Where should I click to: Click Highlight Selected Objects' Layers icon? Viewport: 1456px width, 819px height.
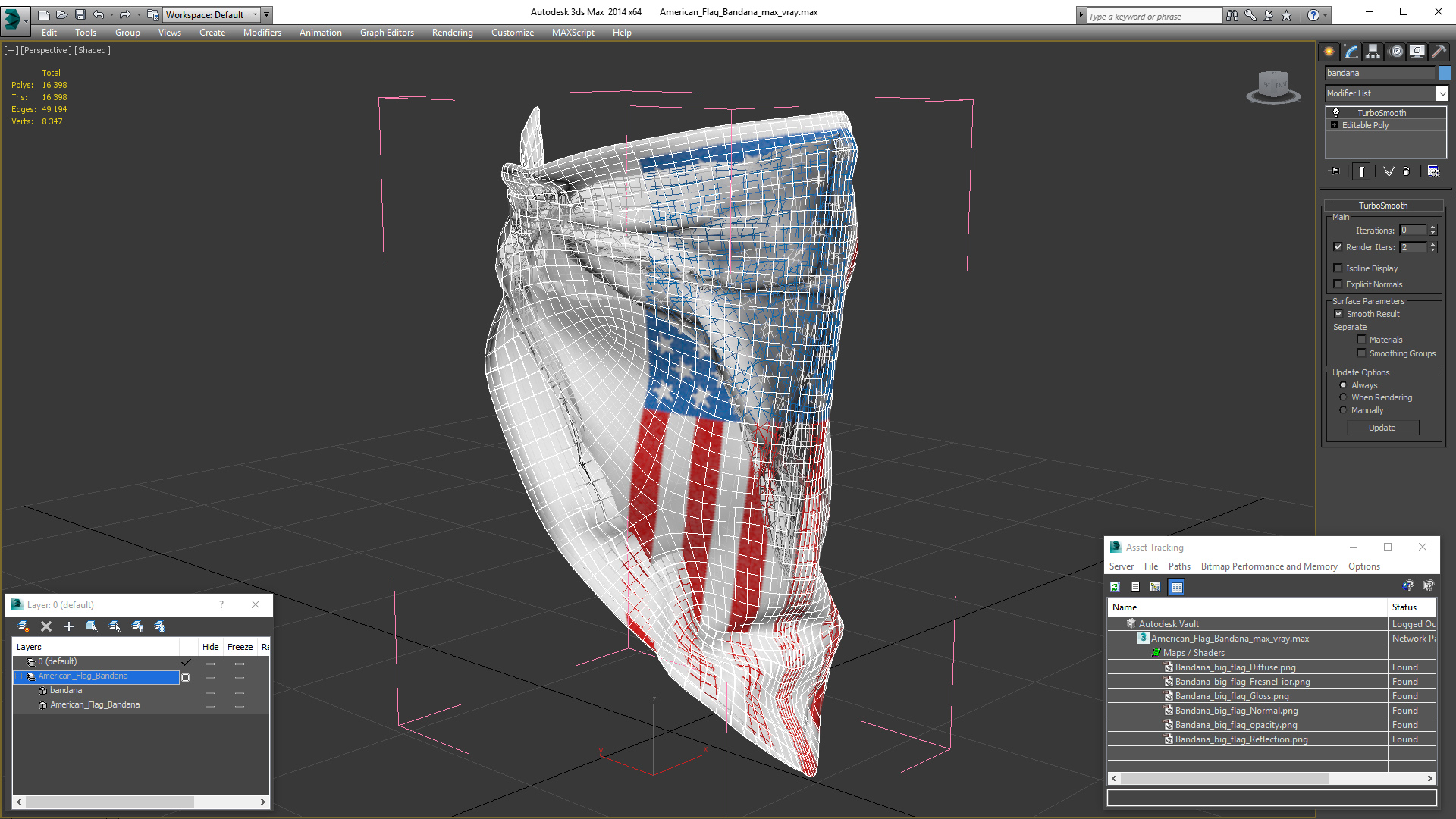[x=115, y=626]
